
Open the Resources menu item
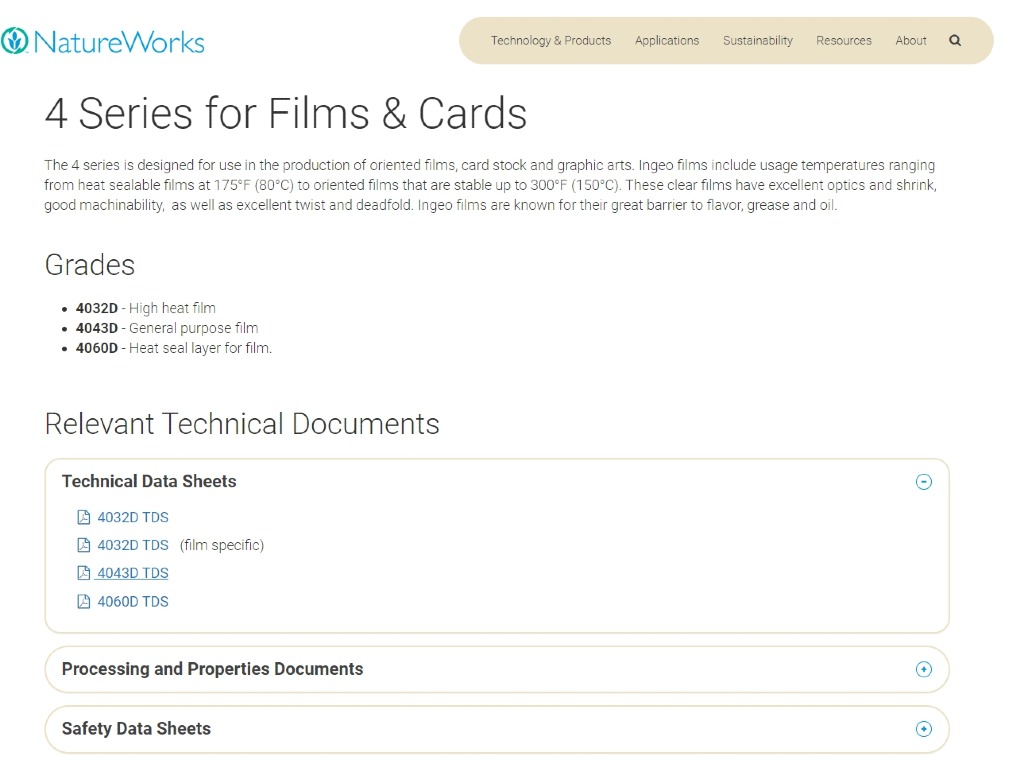pyautogui.click(x=844, y=41)
